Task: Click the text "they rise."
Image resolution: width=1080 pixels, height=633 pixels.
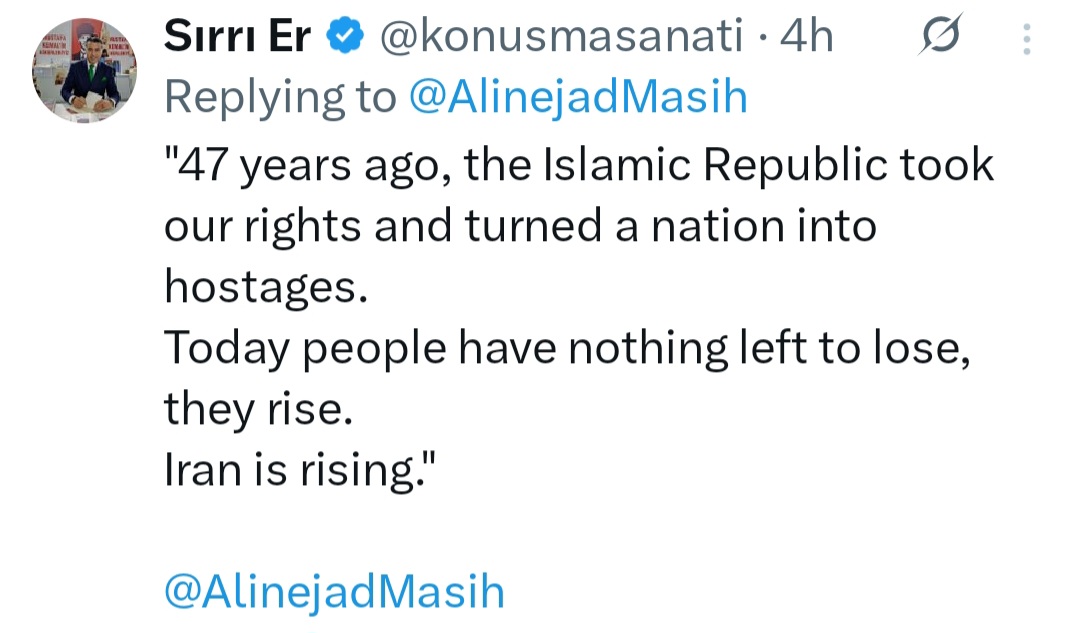Action: (258, 408)
